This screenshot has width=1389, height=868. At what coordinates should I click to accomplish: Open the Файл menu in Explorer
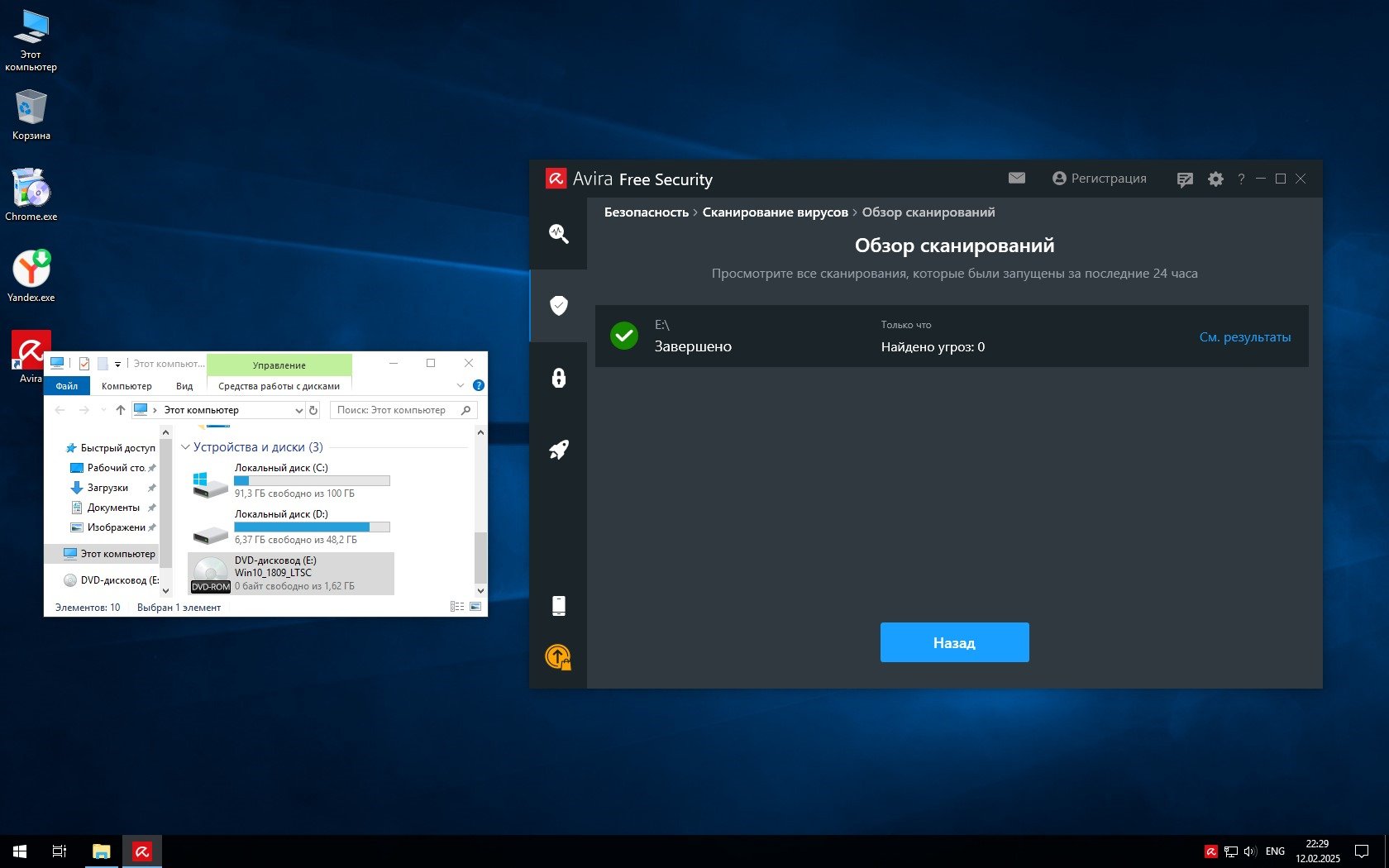coord(67,386)
